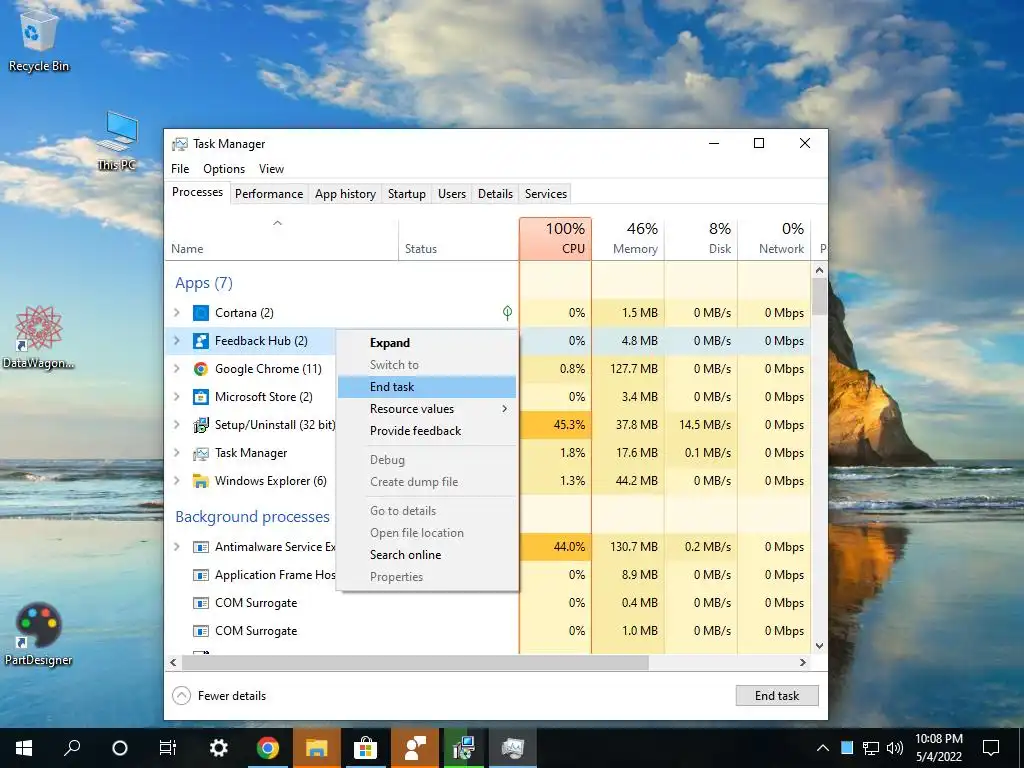The height and width of the screenshot is (768, 1024).
Task: Open taskbar search magnifier
Action: pos(72,748)
